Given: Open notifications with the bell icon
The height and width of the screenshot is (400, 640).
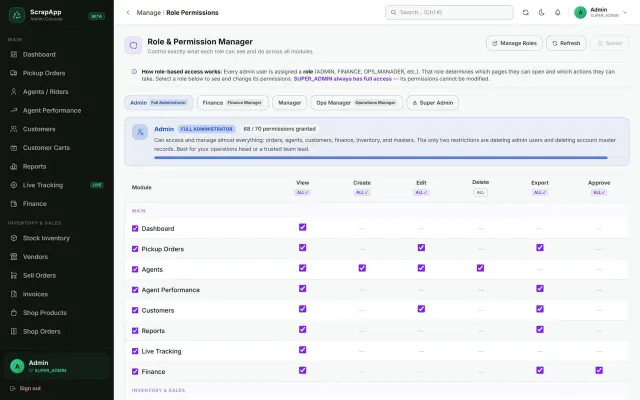Looking at the screenshot, I should point(558,13).
